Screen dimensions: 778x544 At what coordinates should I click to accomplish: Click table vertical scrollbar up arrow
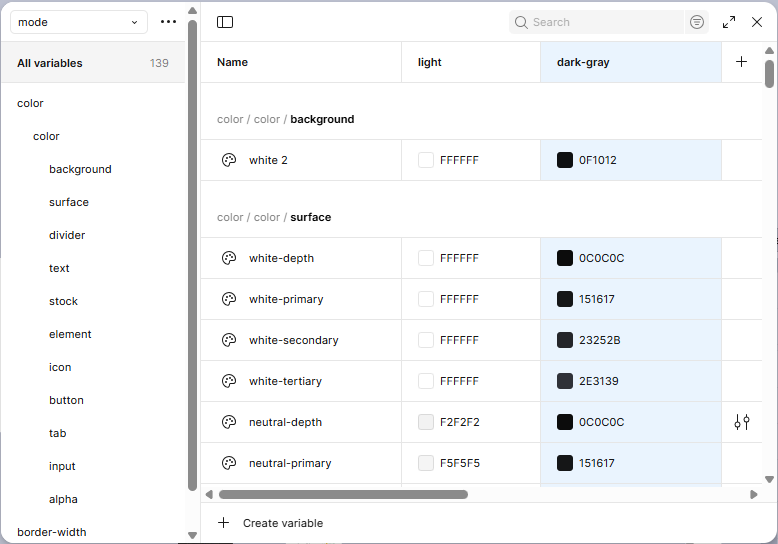[769, 50]
